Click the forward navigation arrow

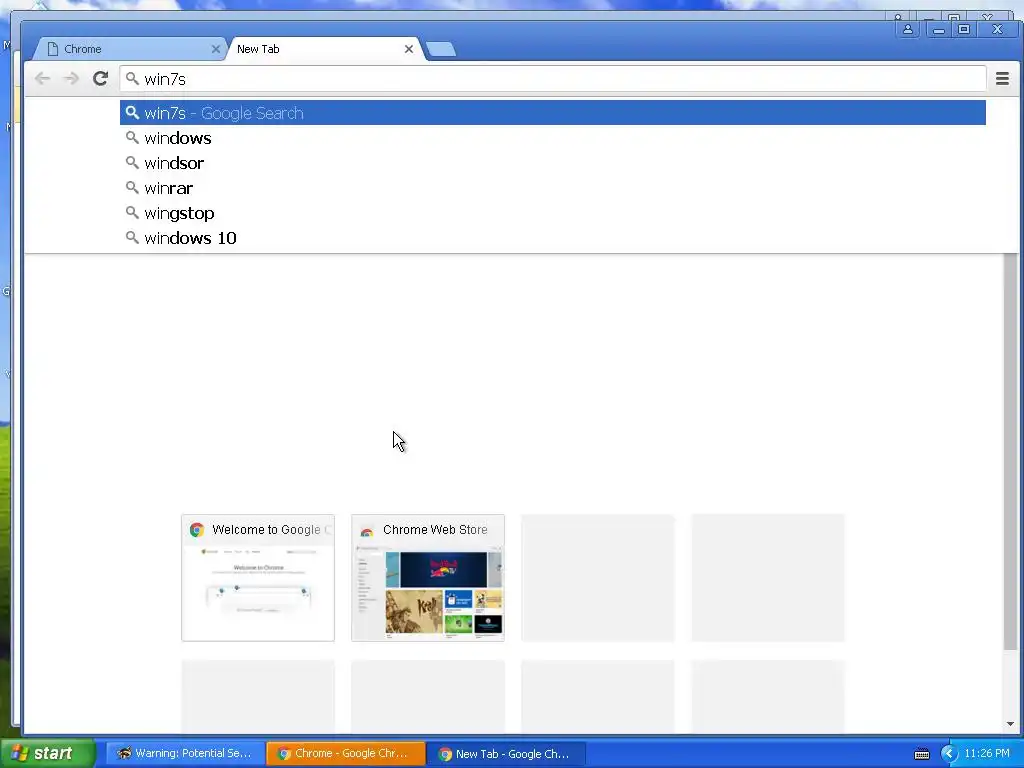[x=71, y=79]
